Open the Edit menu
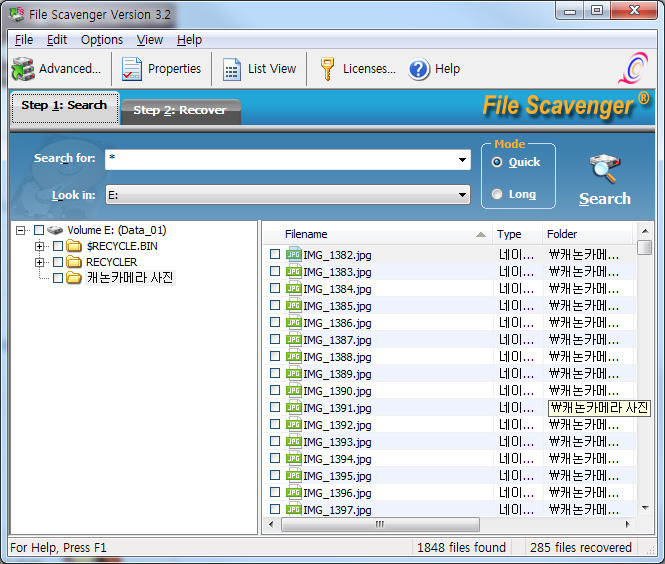Image resolution: width=665 pixels, height=564 pixels. coord(57,40)
